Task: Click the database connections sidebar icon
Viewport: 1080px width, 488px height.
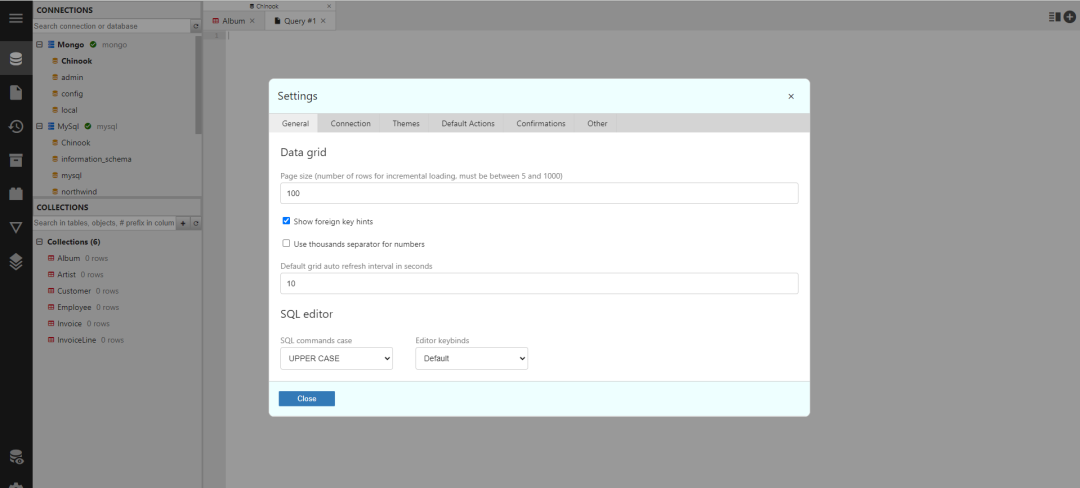Action: [x=16, y=58]
